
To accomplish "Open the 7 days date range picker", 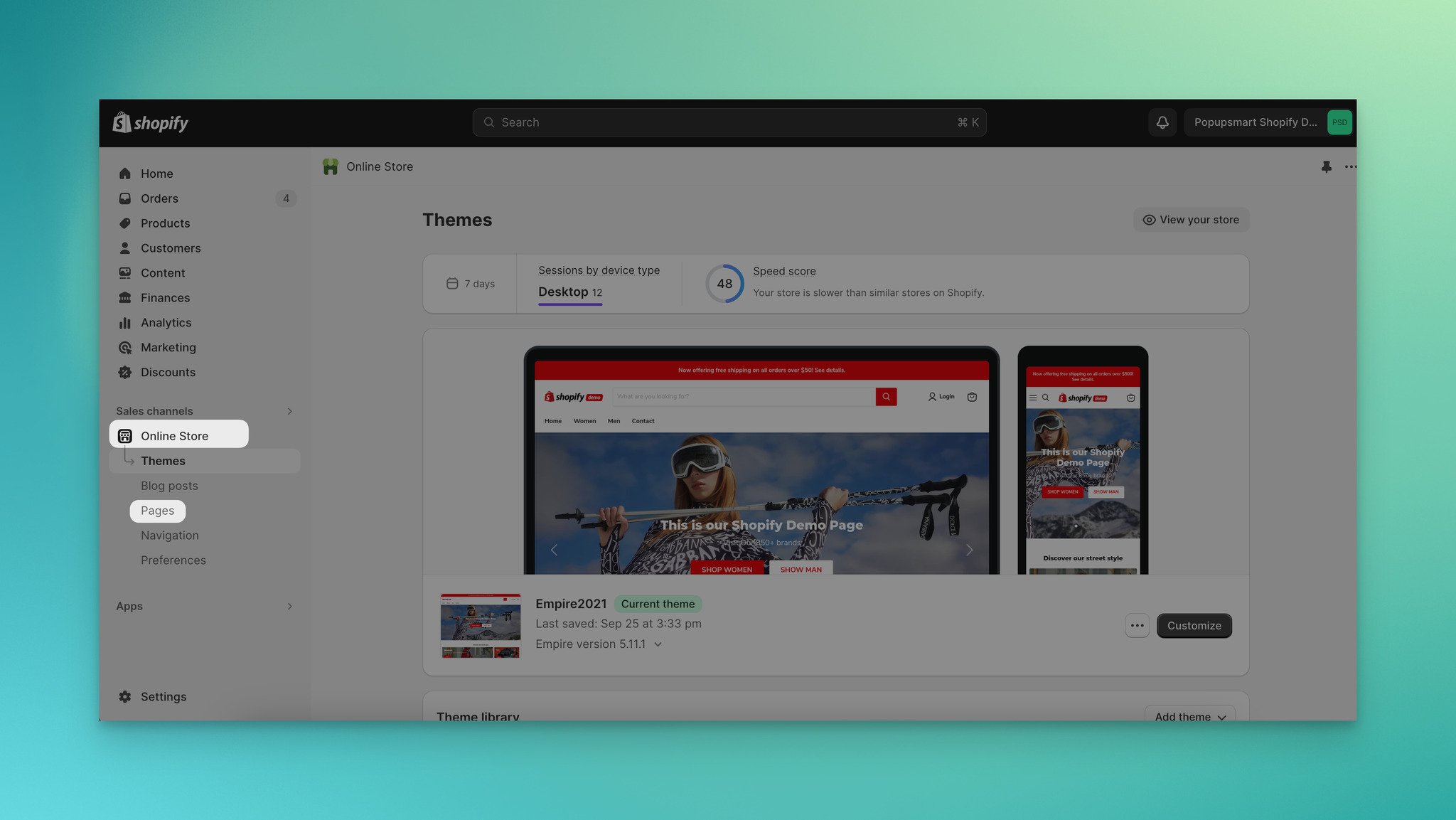I will pyautogui.click(x=471, y=284).
